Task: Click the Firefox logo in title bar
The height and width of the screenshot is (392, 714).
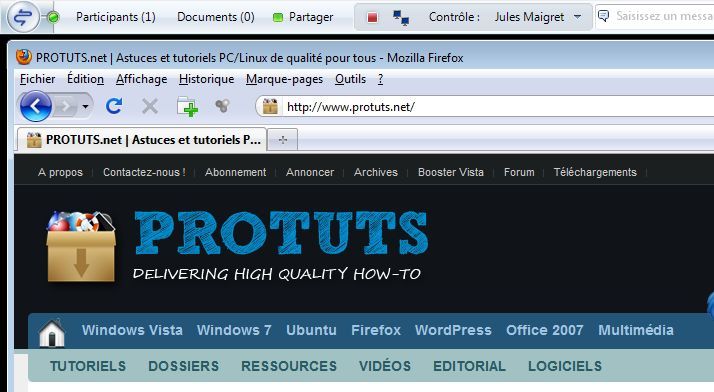Action: point(24,57)
